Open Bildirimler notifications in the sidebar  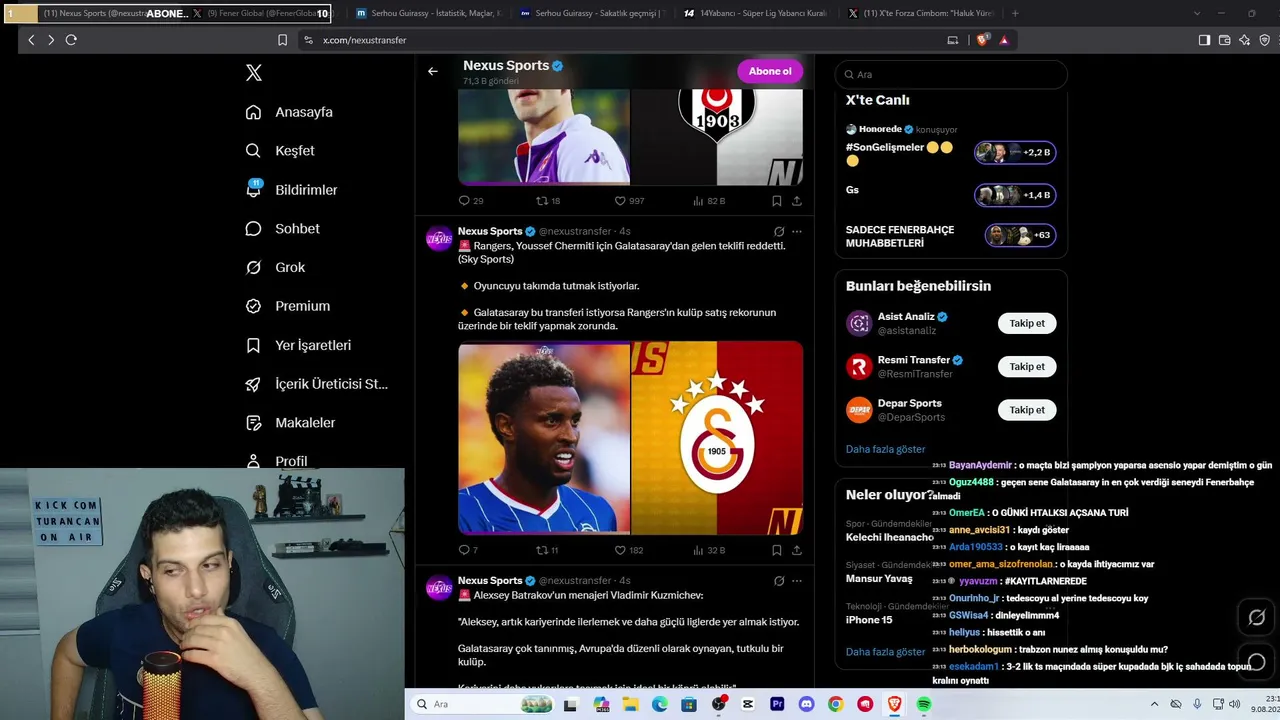pos(306,190)
